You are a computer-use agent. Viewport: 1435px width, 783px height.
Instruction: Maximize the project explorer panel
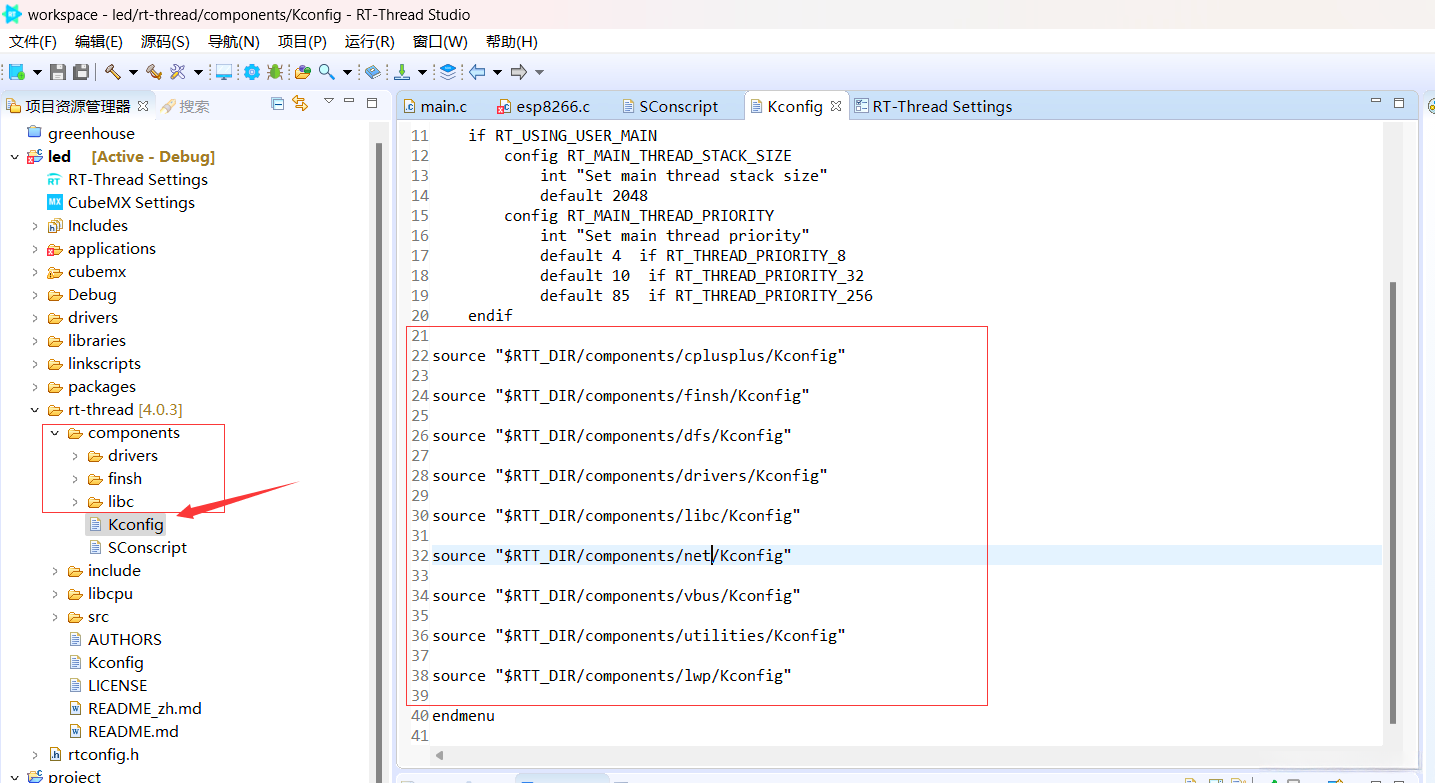pos(372,102)
